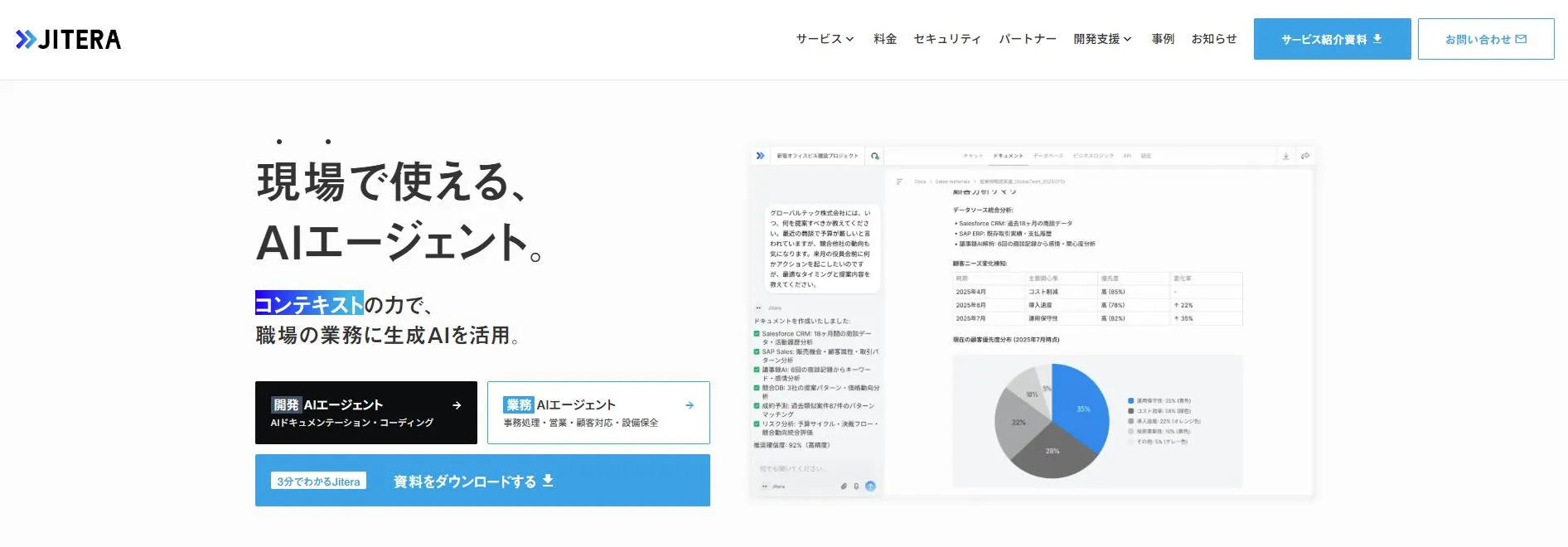Open the パートナー menu item
Viewport: 1568px width, 547px height.
click(1028, 39)
